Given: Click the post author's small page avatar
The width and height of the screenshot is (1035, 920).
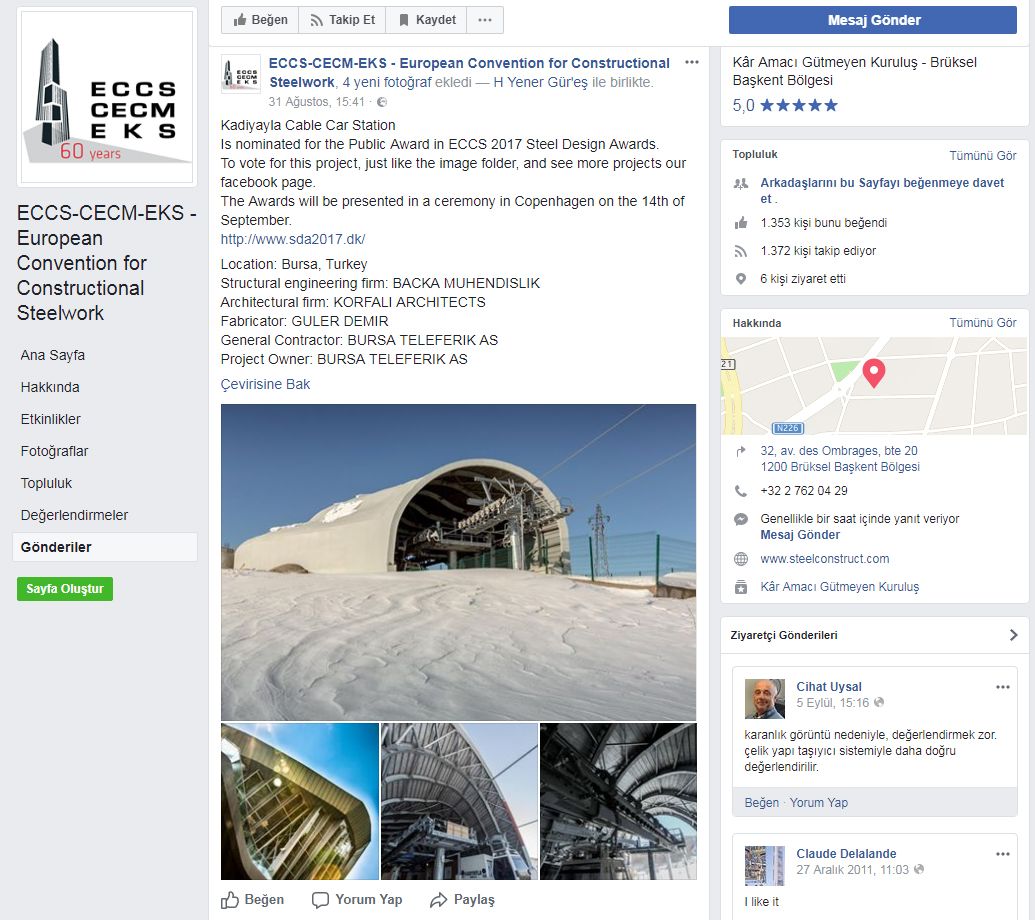Looking at the screenshot, I should 240,74.
